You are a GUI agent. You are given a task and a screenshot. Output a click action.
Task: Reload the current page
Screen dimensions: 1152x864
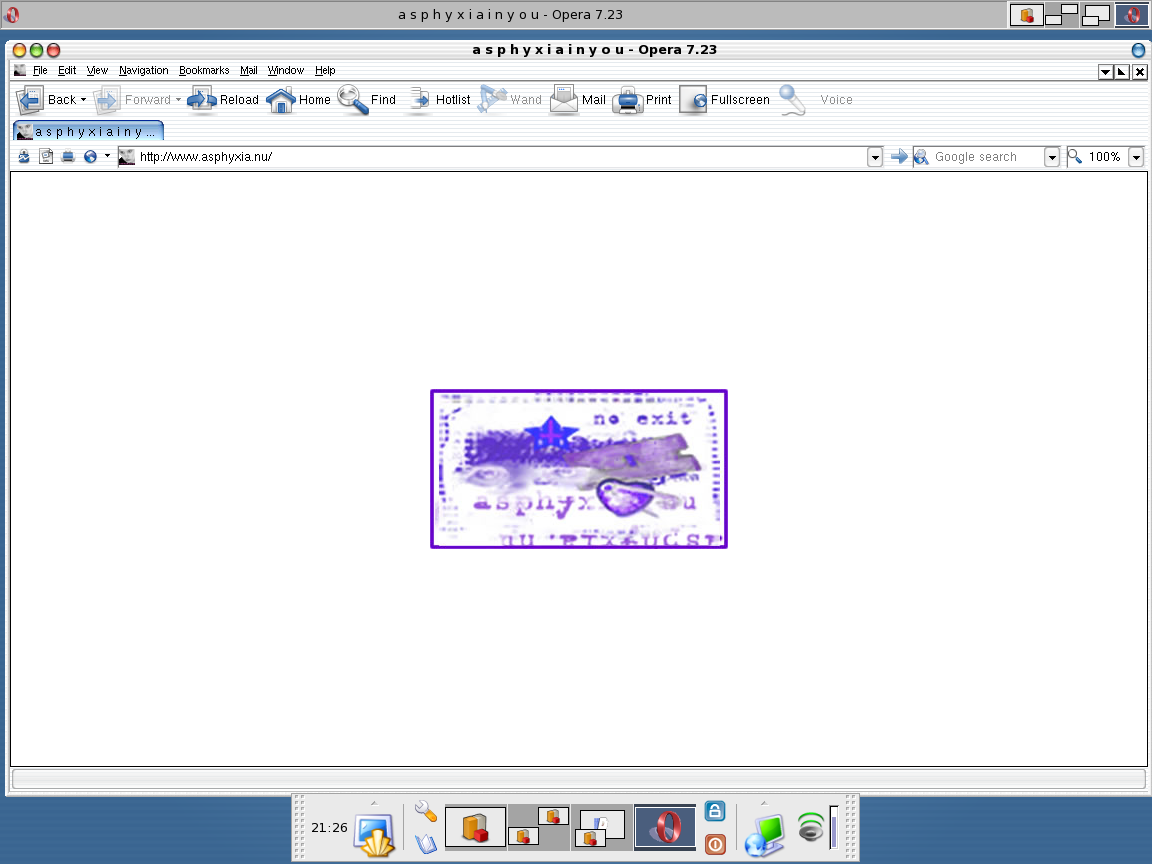pyautogui.click(x=223, y=99)
